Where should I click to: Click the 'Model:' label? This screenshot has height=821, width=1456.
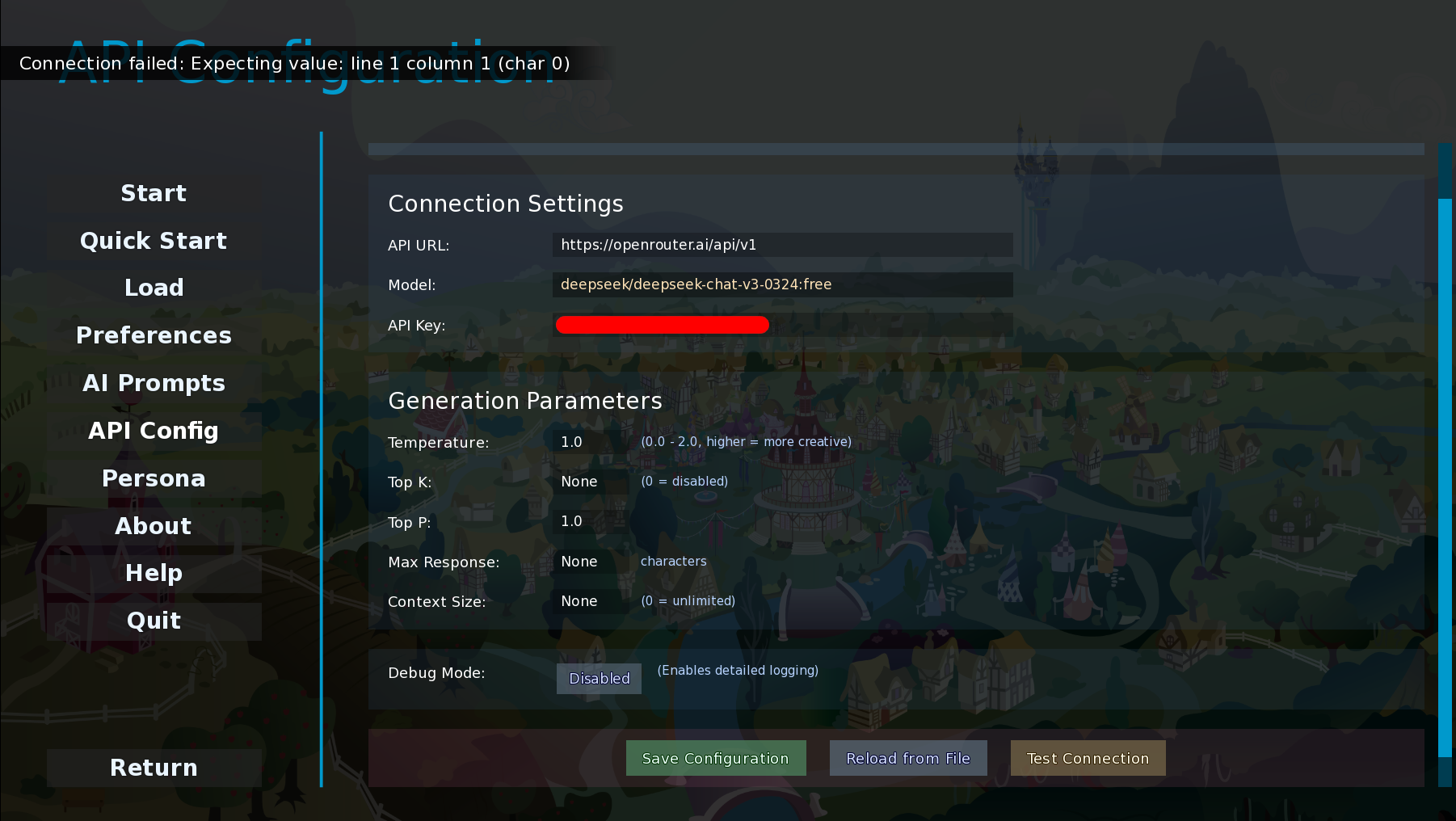[x=412, y=285]
